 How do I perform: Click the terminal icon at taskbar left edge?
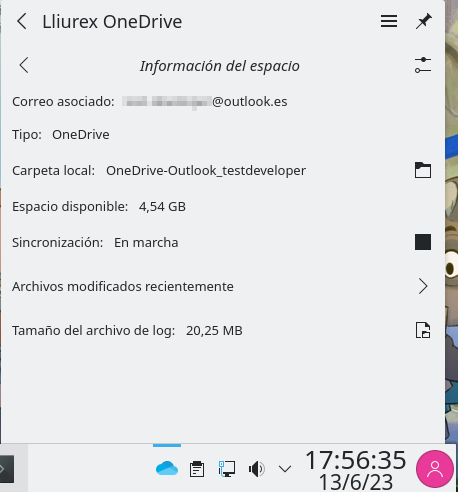click(7, 469)
